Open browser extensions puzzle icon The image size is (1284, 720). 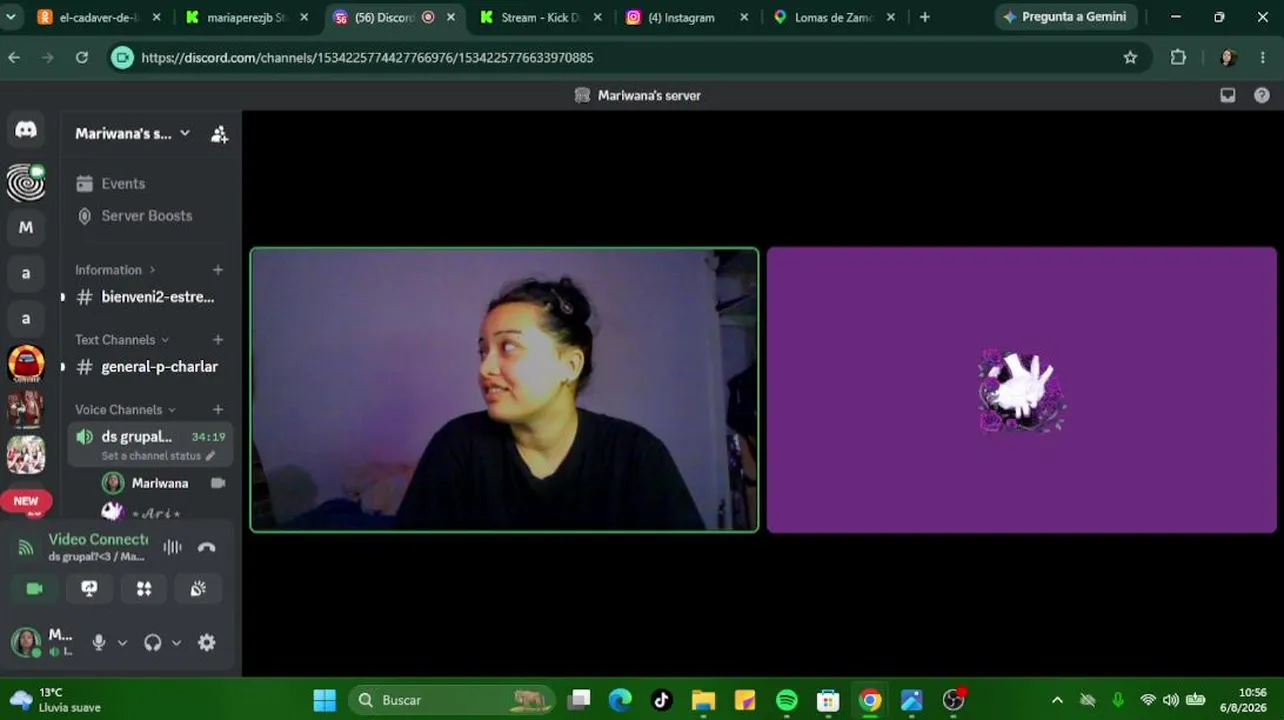pos(1178,58)
